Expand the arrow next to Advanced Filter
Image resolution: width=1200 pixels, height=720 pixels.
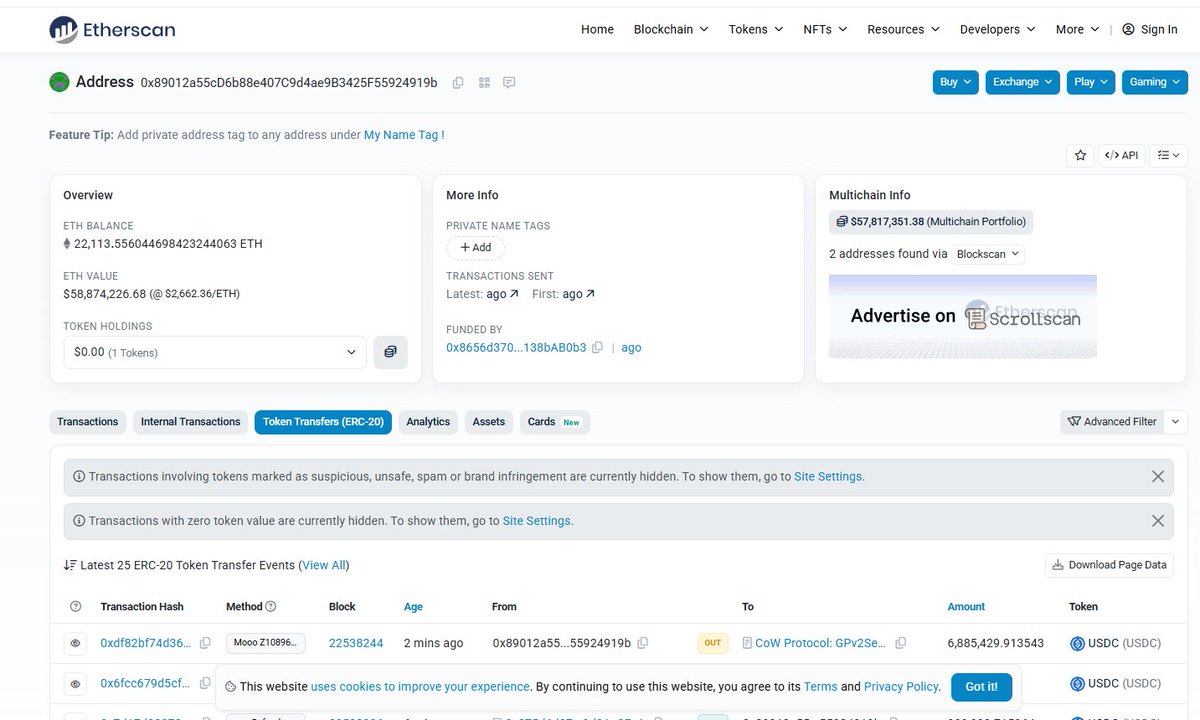point(1176,422)
